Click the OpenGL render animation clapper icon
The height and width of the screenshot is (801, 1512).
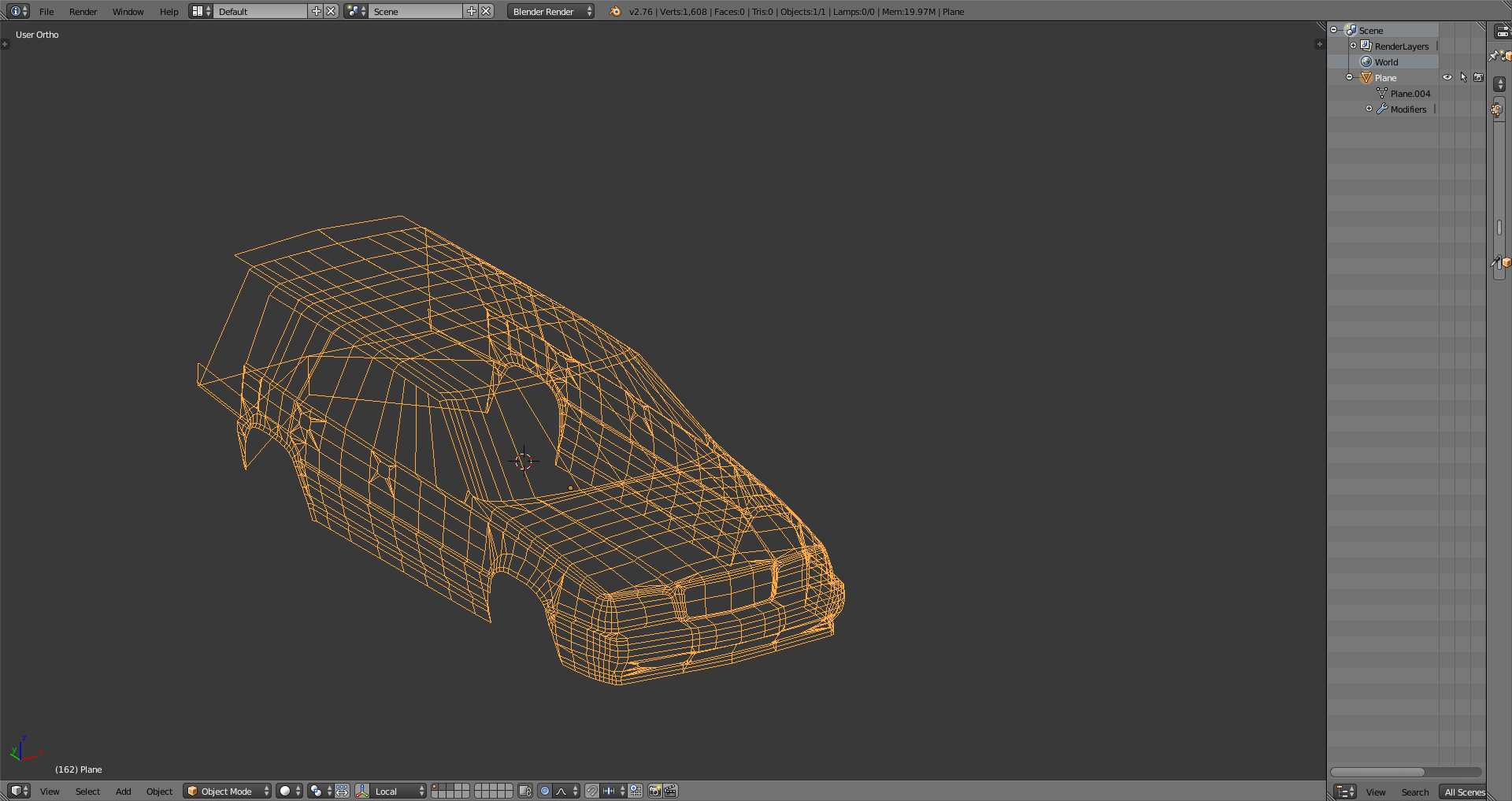670,791
